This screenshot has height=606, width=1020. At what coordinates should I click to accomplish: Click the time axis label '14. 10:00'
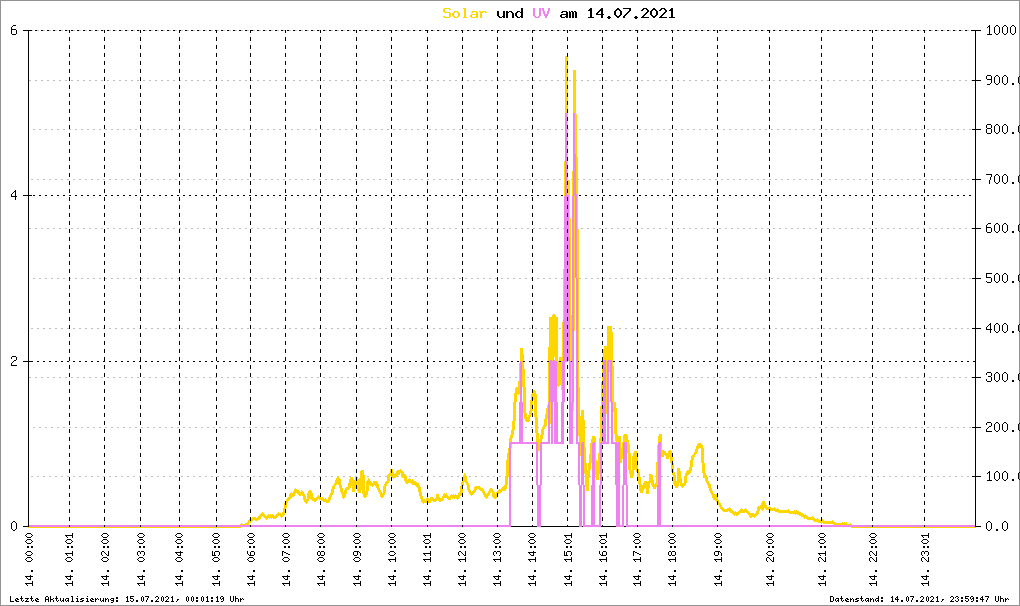tap(392, 560)
